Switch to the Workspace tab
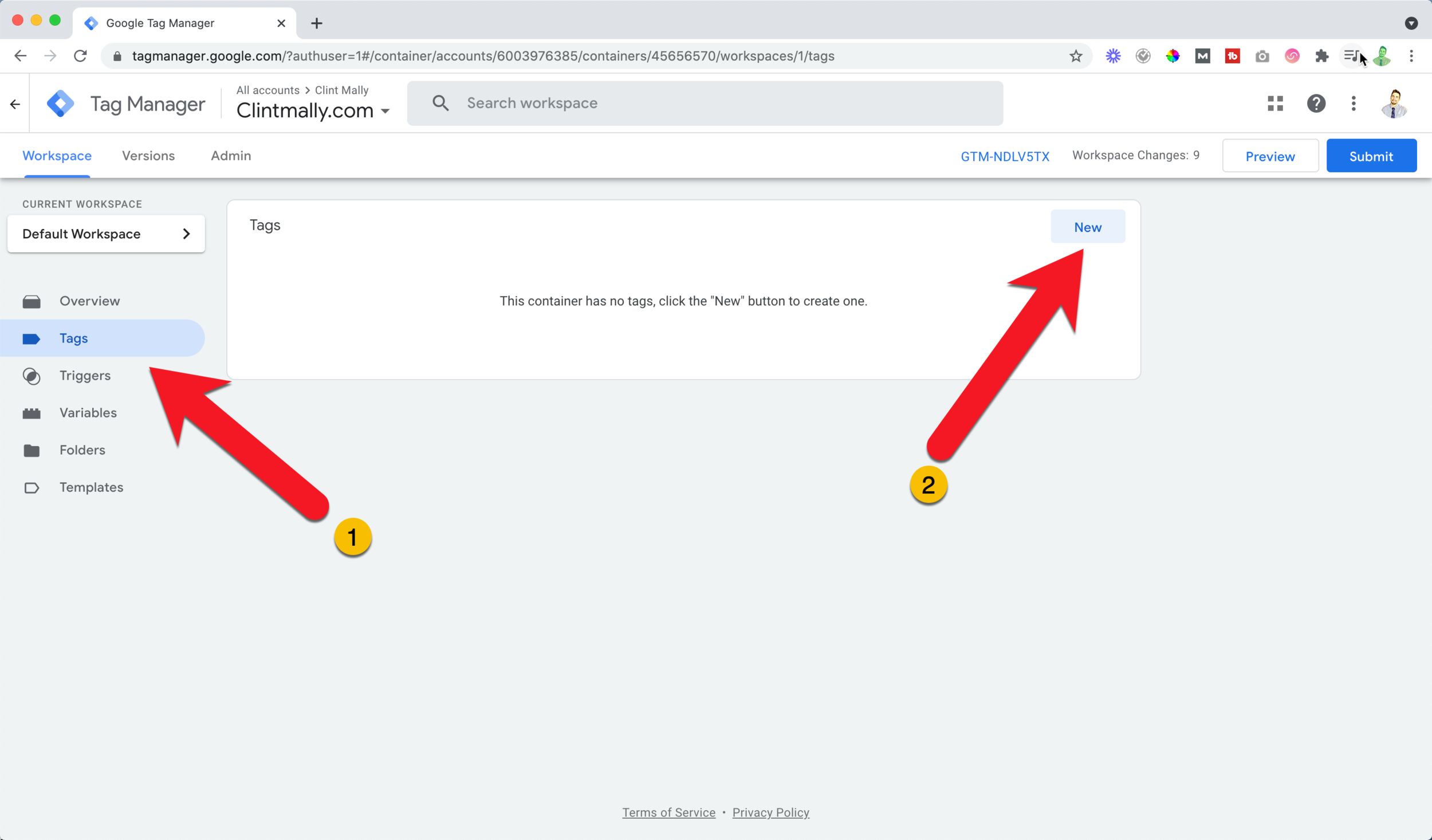 coord(57,156)
